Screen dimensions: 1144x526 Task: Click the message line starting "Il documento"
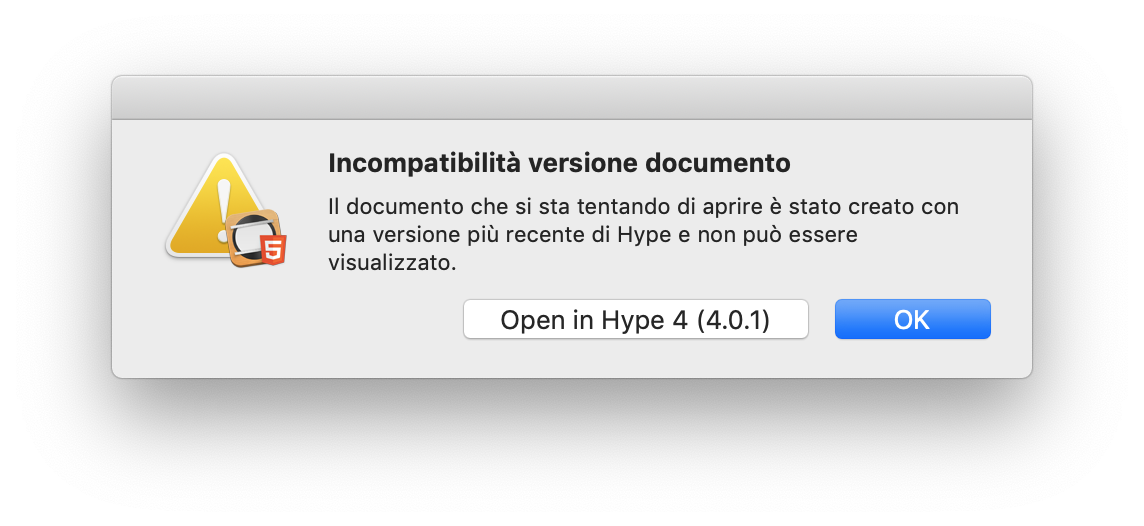(643, 207)
